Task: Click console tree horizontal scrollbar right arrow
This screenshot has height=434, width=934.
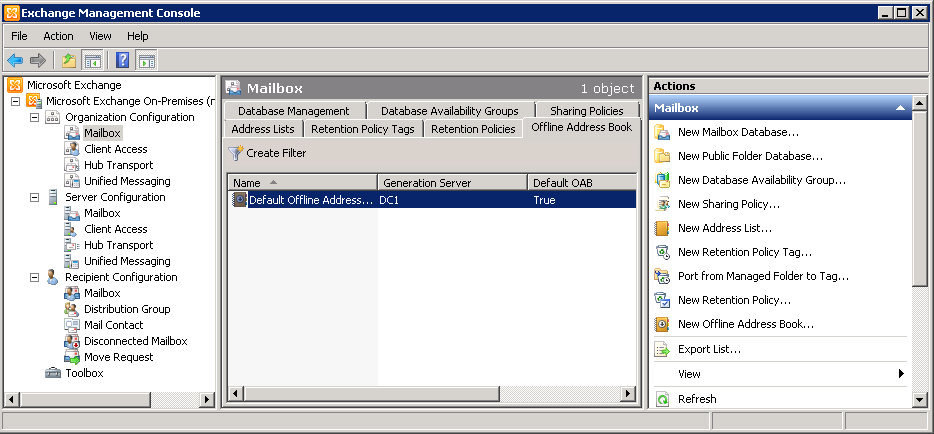Action: coord(207,399)
